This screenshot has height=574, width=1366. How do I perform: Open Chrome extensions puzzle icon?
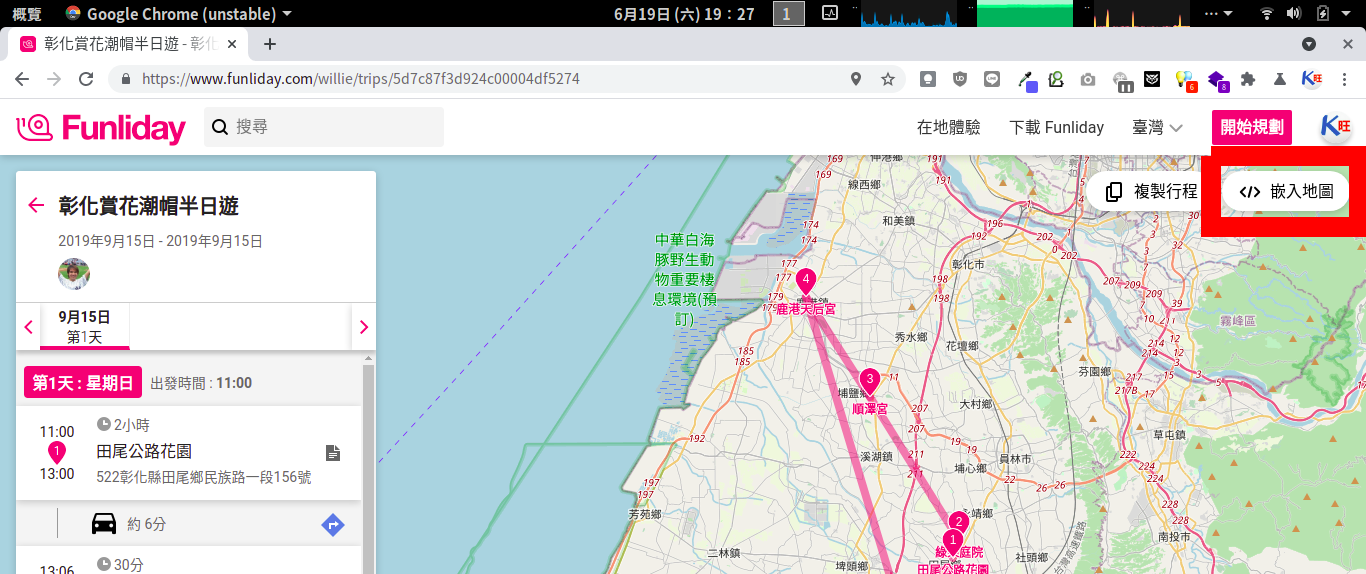pos(1247,79)
